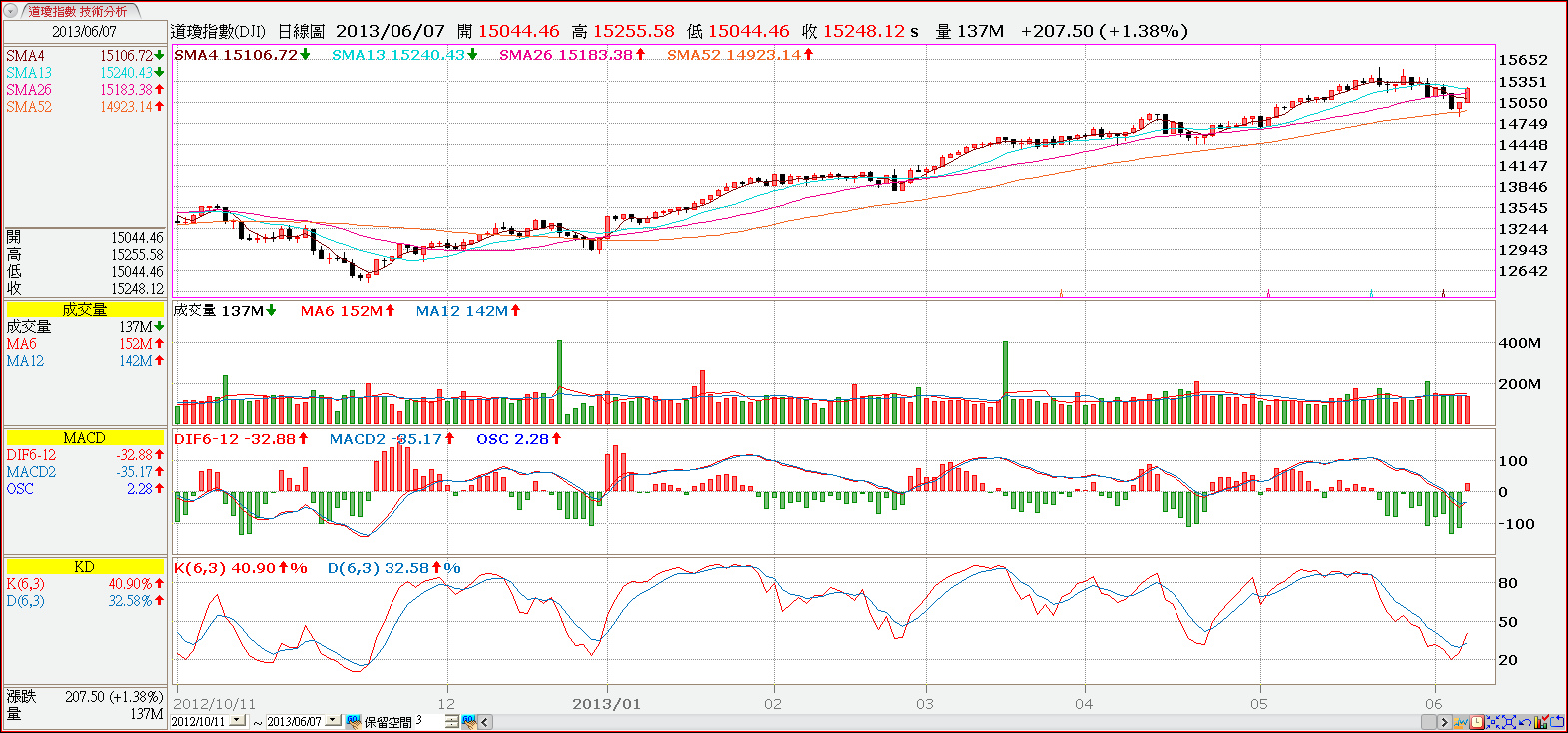
Task: Click the GO button after the 保留空間 spinner
Action: pyautogui.click(x=469, y=721)
